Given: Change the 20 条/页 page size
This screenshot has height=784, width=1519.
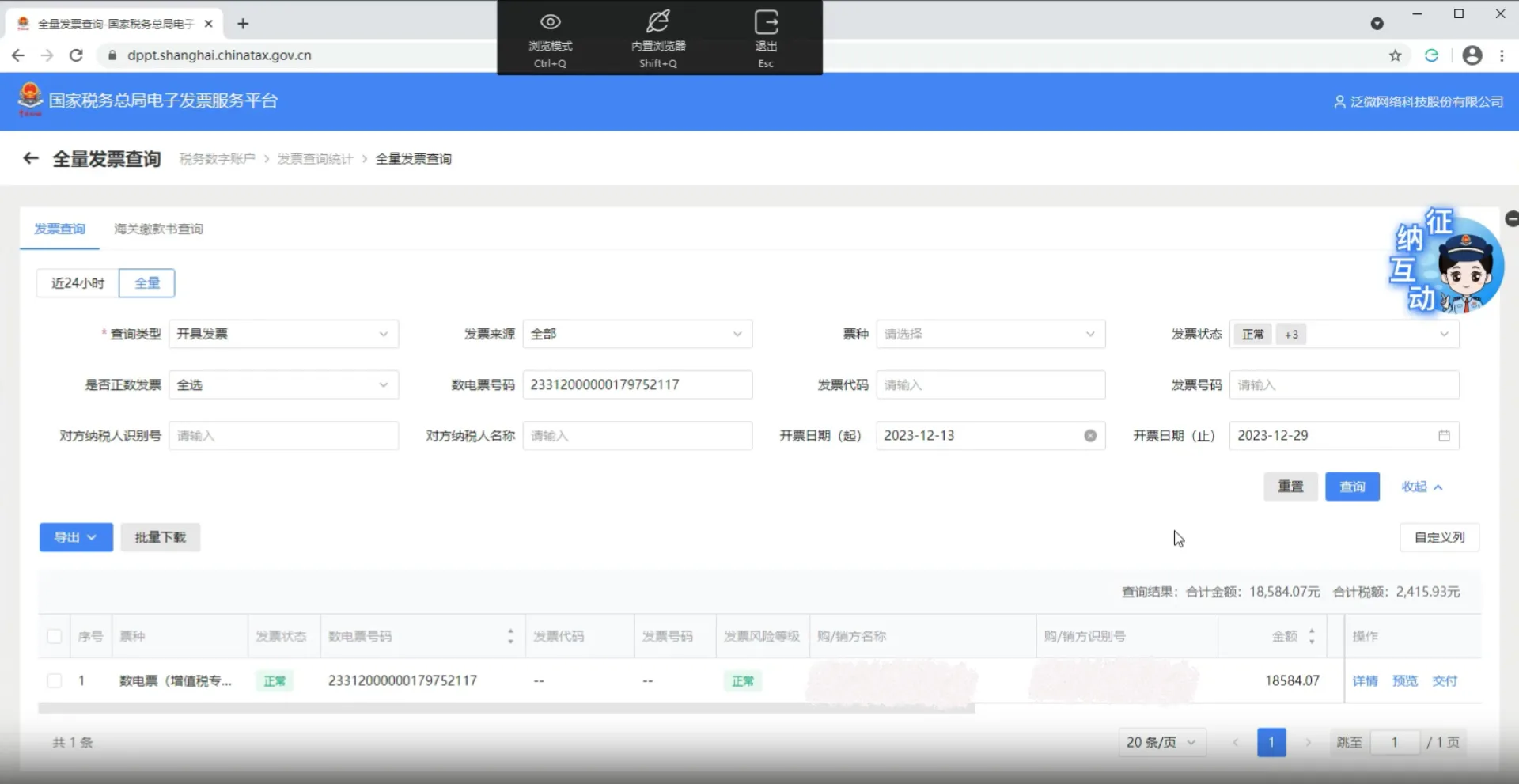Looking at the screenshot, I should 1162,742.
